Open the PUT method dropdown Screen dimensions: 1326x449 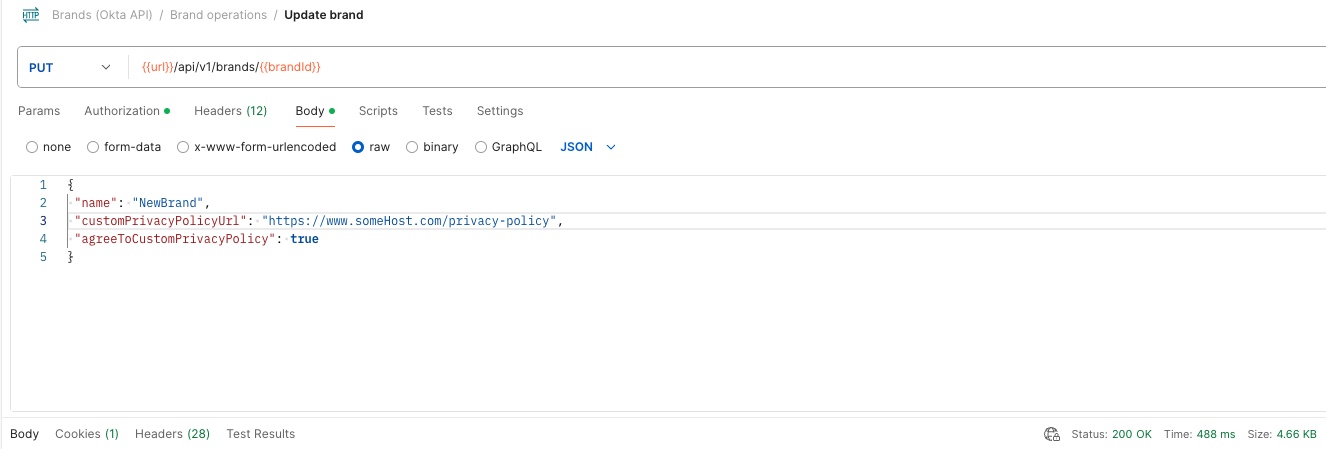point(70,67)
